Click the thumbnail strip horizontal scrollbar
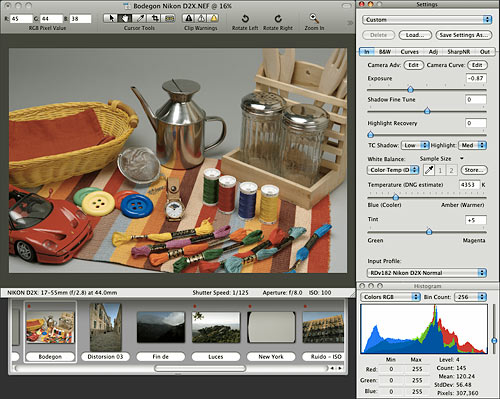This screenshot has height=399, width=500. 200,368
